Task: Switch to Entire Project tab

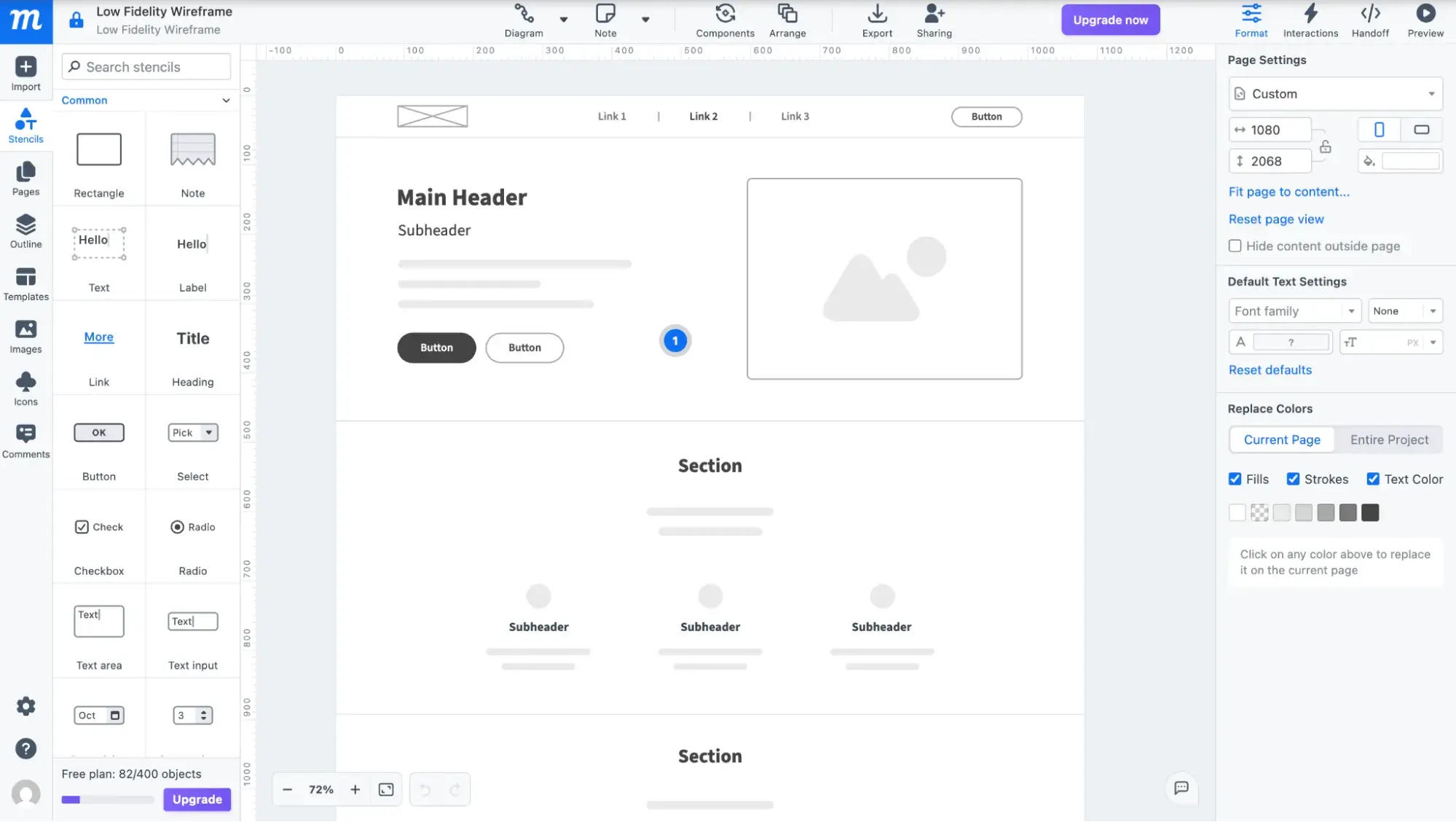Action: (x=1388, y=439)
